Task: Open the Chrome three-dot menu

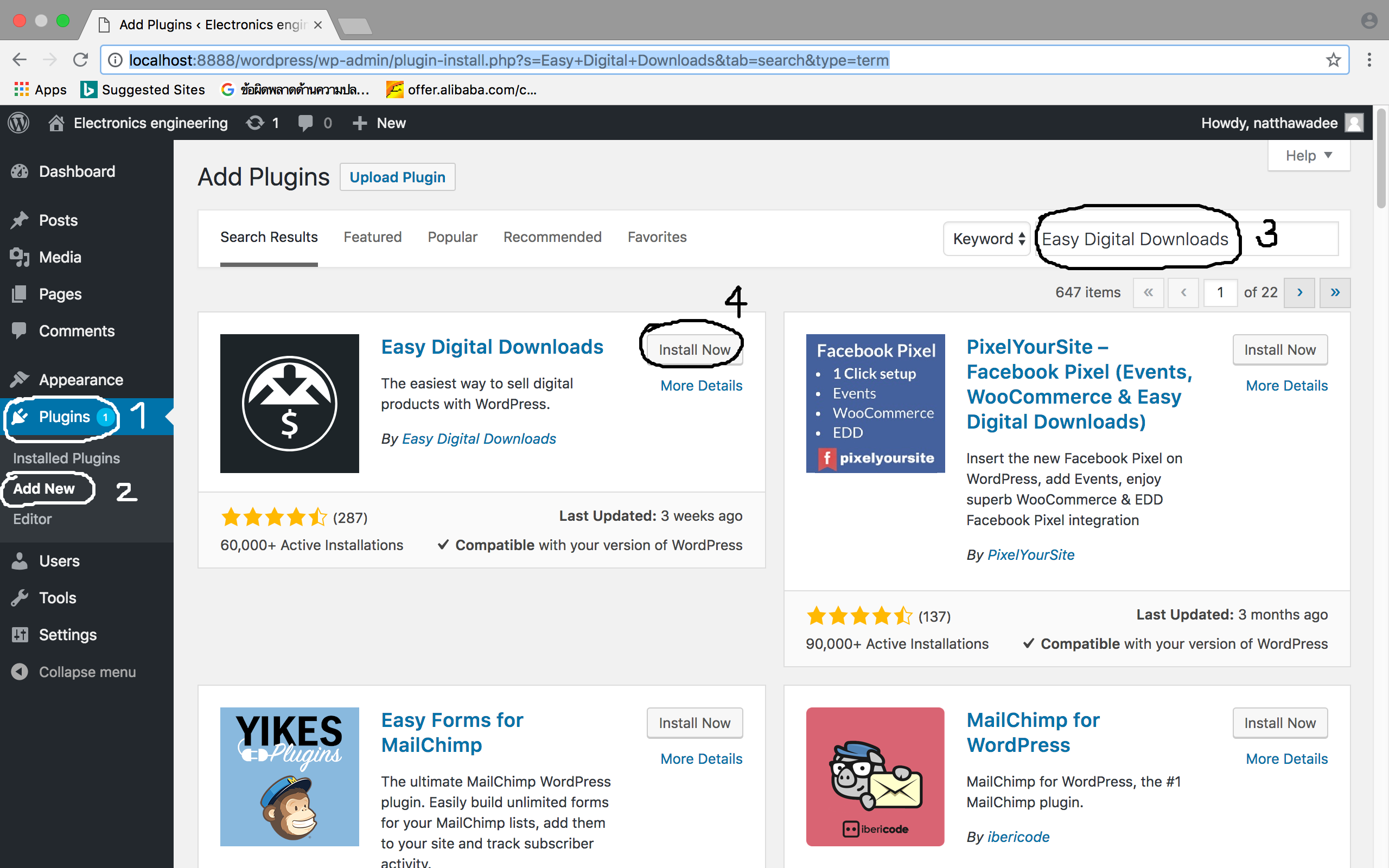Action: point(1369,60)
